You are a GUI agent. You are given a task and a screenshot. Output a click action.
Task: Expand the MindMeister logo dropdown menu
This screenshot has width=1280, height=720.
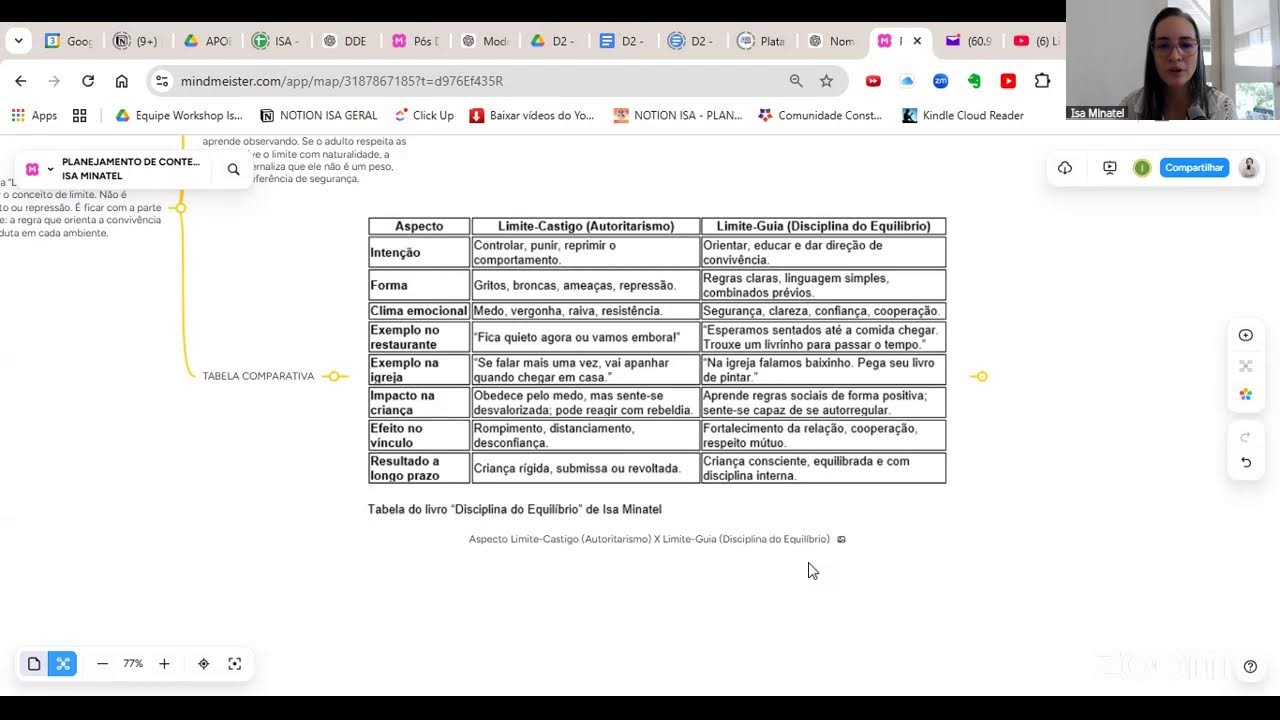(x=39, y=169)
